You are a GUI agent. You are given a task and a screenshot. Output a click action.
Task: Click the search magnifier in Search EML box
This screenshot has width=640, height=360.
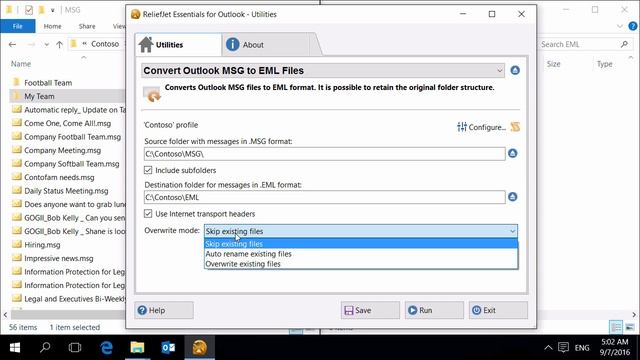[x=624, y=44]
